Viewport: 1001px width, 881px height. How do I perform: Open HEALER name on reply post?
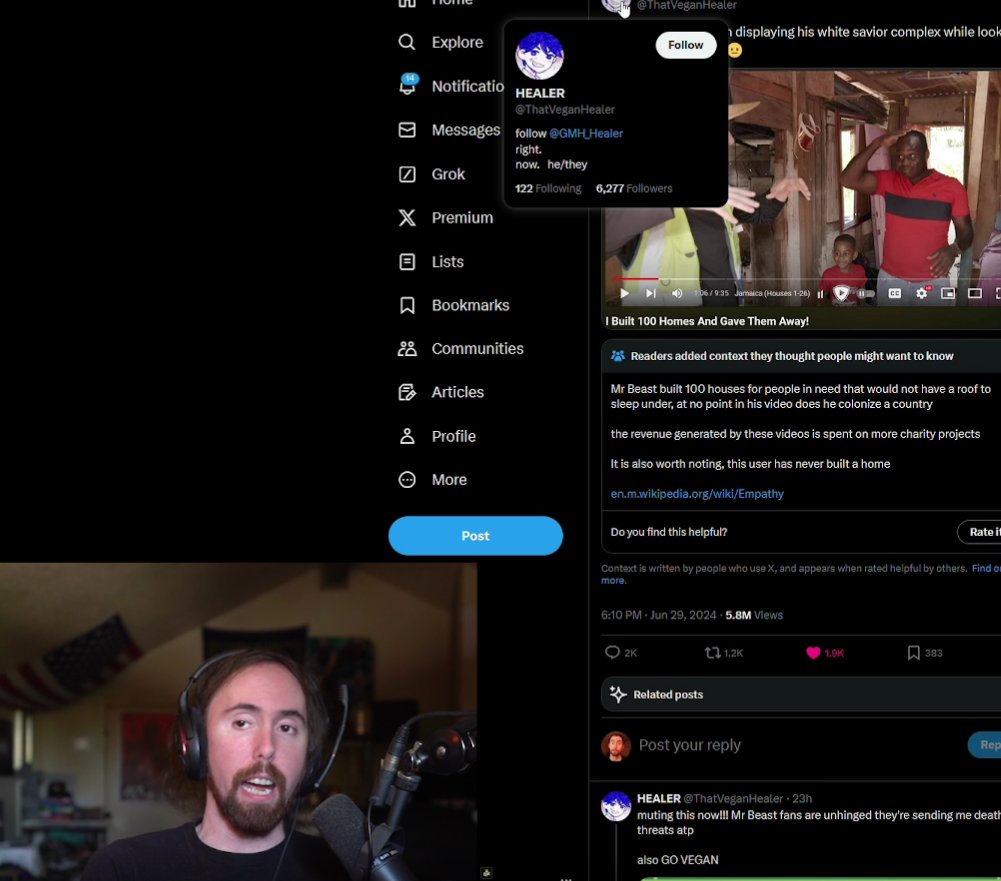pos(658,799)
